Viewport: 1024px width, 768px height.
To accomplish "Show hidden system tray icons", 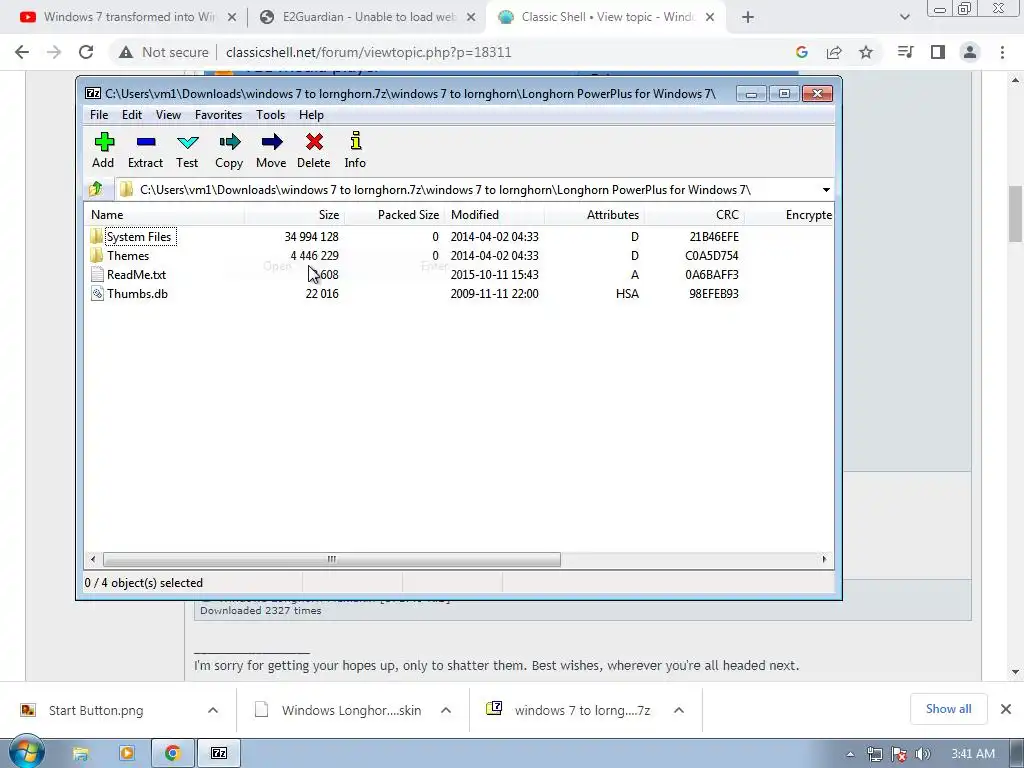I will 850,754.
